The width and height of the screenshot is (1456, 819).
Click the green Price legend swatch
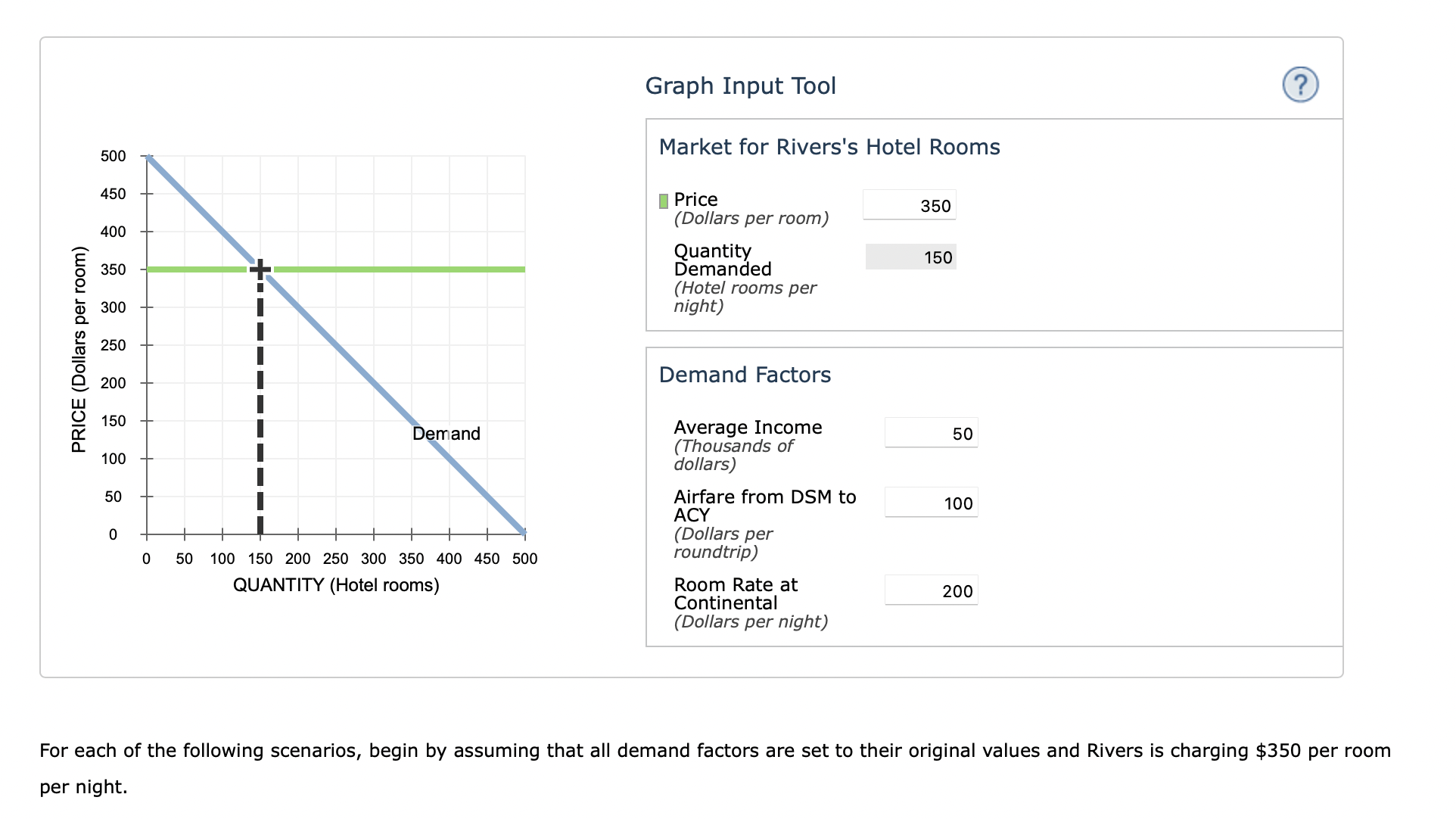pyautogui.click(x=664, y=201)
